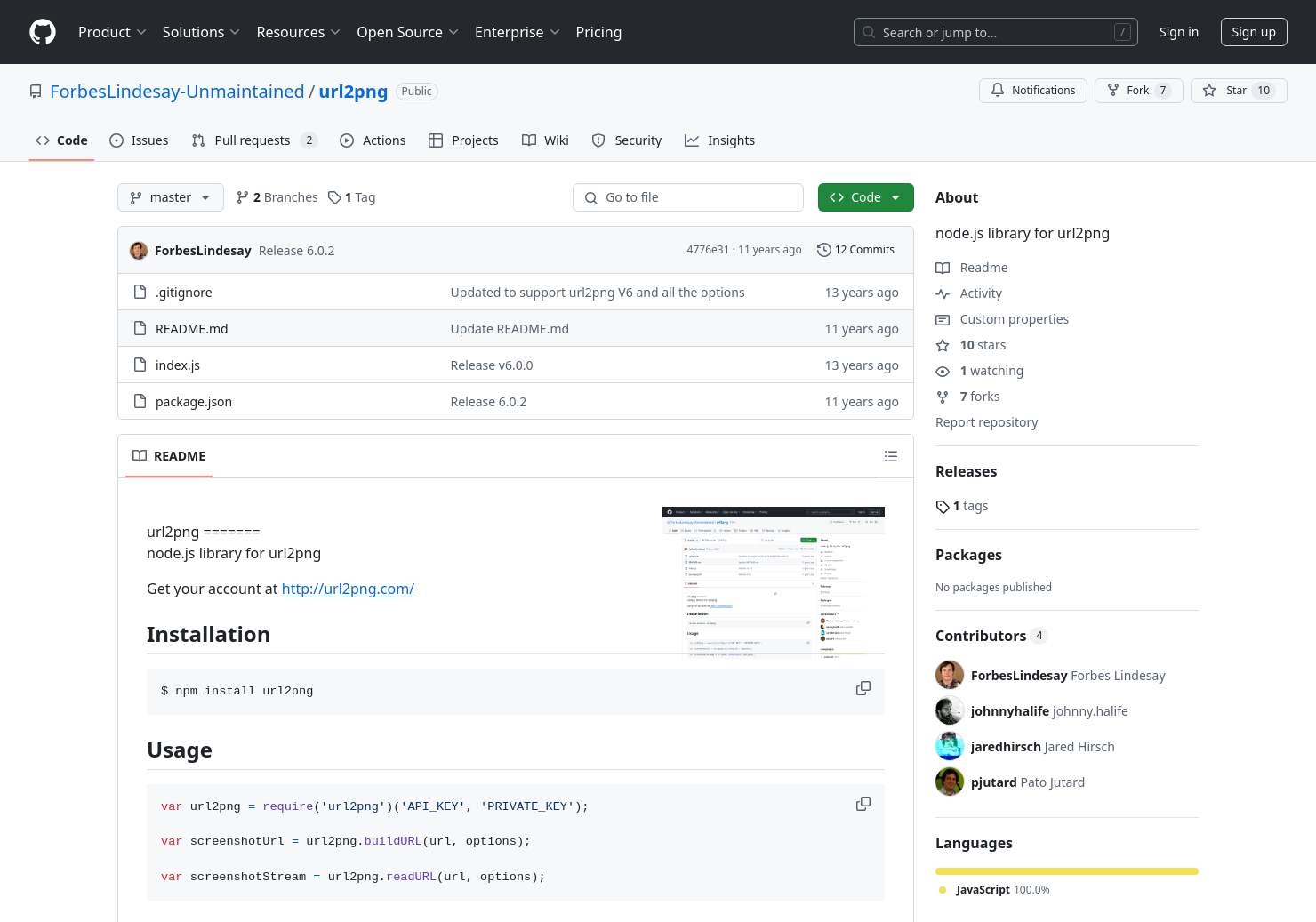Image resolution: width=1316 pixels, height=922 pixels.
Task: Open the Pull requests tab
Action: (x=253, y=140)
